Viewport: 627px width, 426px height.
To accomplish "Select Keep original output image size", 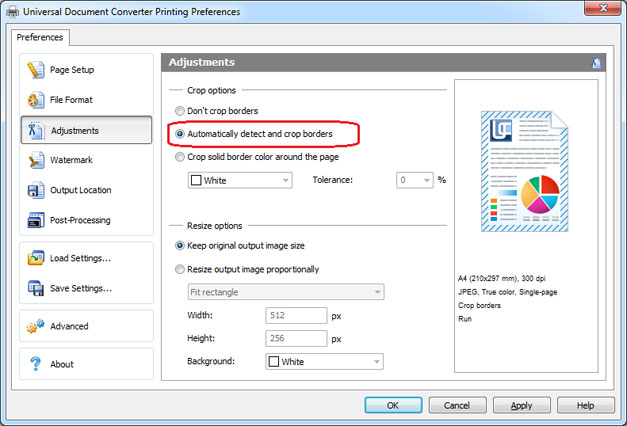I will coord(180,246).
